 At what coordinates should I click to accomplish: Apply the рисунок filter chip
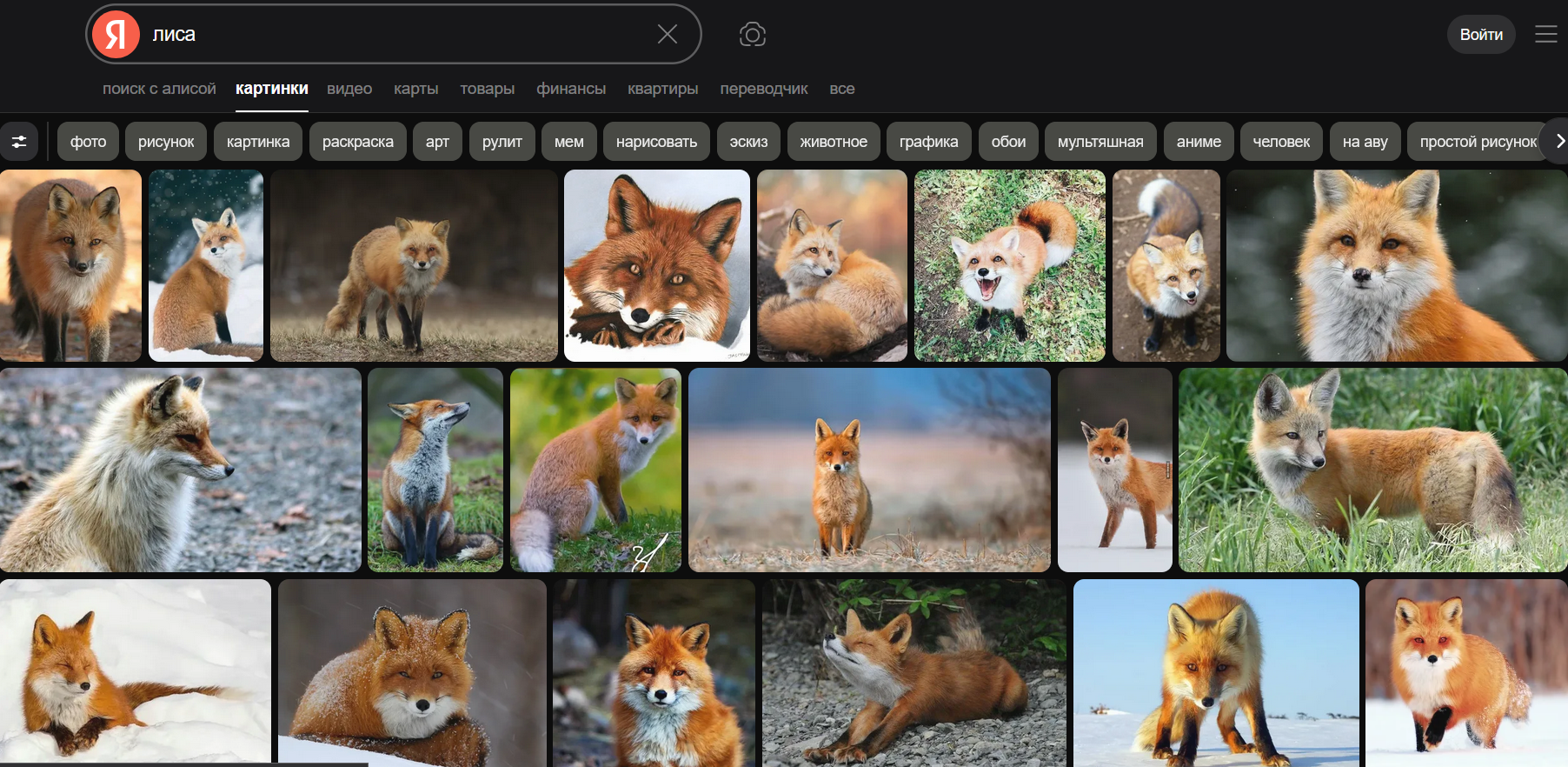166,141
